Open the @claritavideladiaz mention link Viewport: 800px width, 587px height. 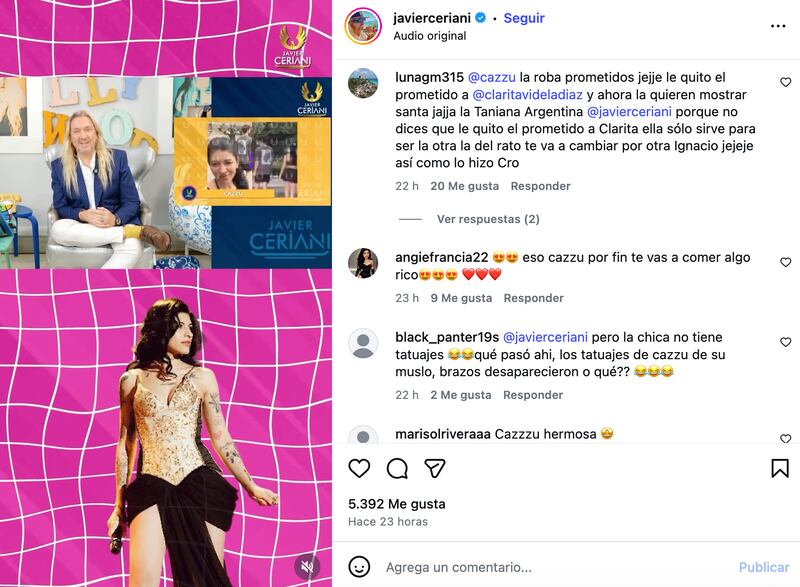[x=528, y=95]
